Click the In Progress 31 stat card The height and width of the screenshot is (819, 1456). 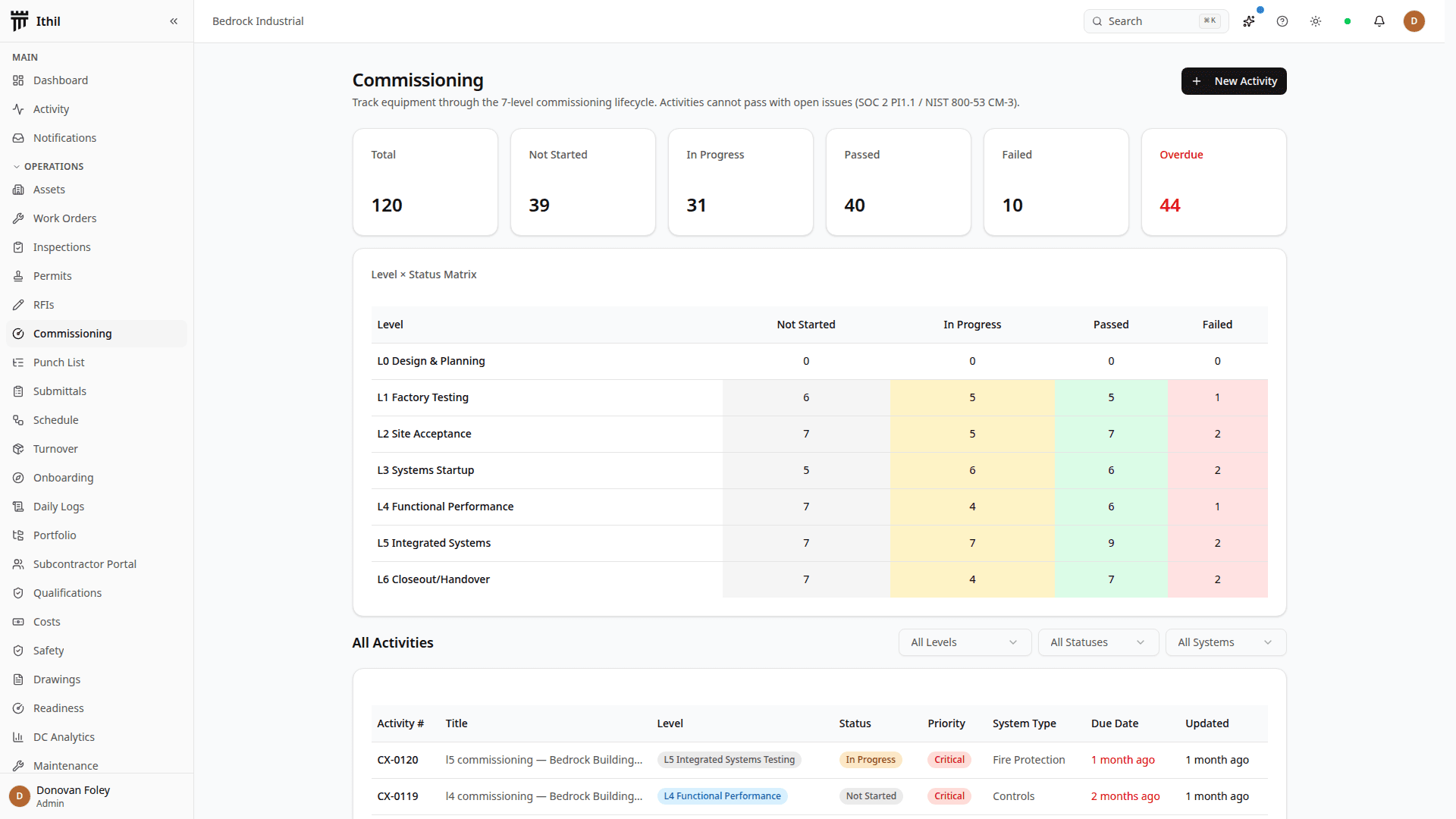point(740,182)
